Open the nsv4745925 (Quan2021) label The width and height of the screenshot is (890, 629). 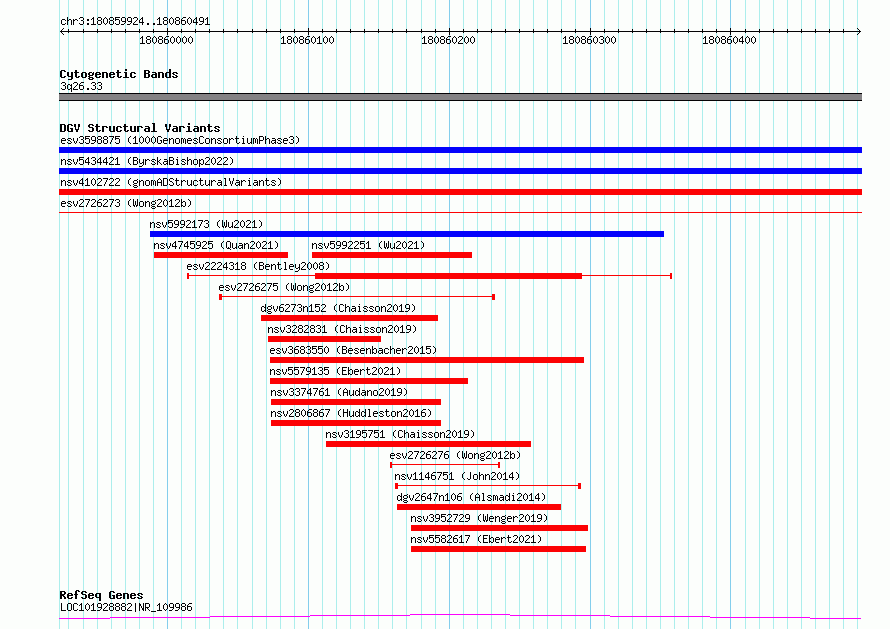[216, 245]
